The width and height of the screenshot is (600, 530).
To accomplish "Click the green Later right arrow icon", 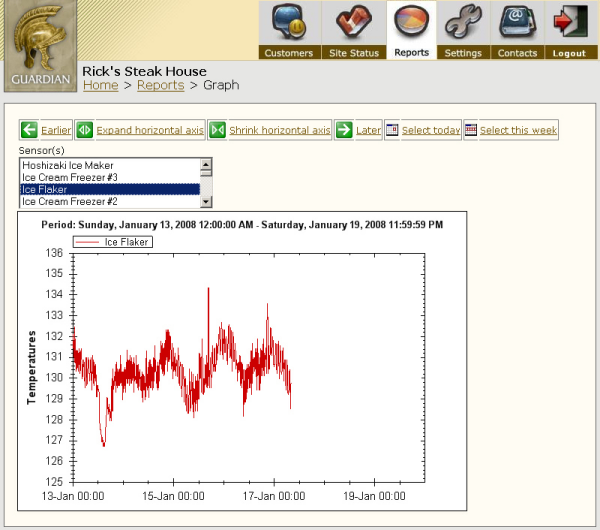I will click(x=343, y=130).
